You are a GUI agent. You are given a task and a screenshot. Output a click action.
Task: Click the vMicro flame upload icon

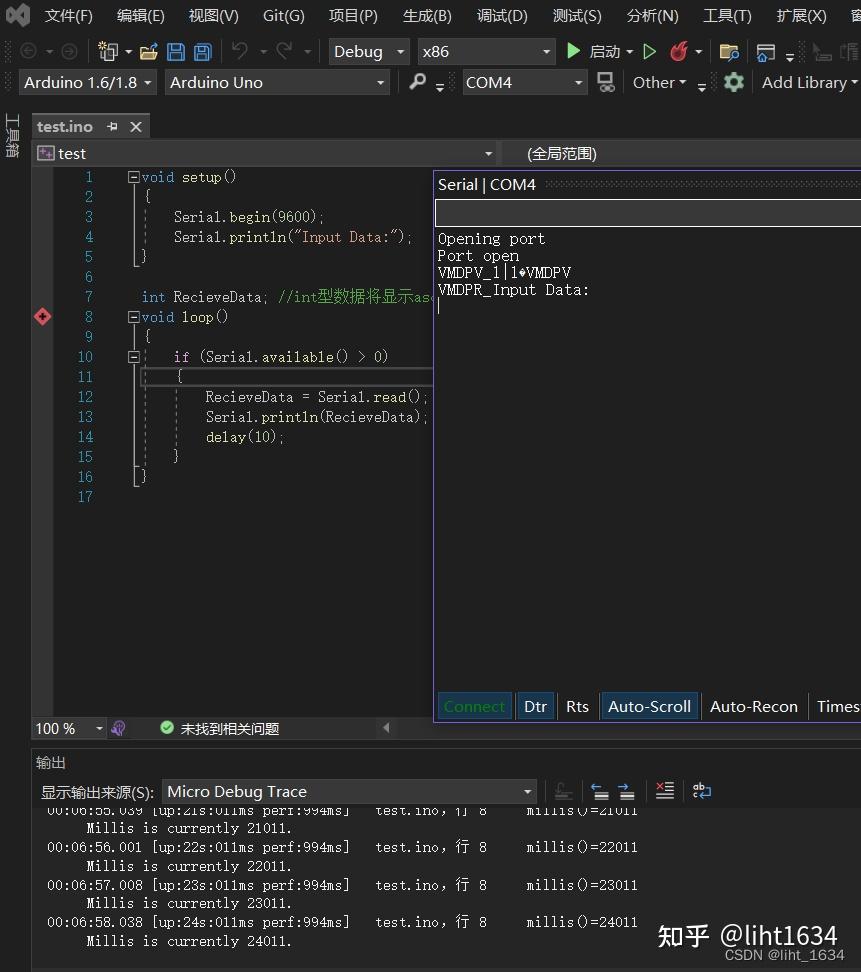680,51
